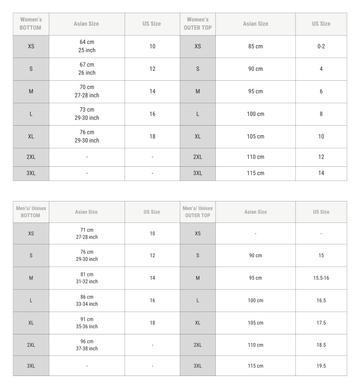Click the 81 cm 31-32 inch cell

(x=87, y=278)
